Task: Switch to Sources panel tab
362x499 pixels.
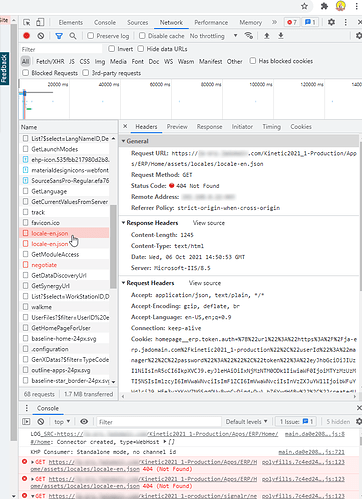Action: click(x=137, y=22)
